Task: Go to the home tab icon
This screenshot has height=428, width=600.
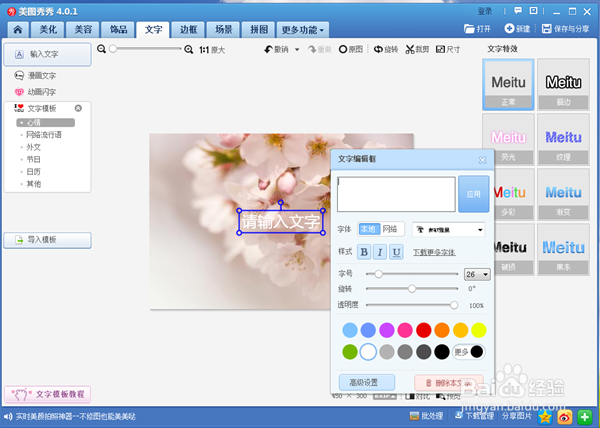Action: pyautogui.click(x=18, y=30)
